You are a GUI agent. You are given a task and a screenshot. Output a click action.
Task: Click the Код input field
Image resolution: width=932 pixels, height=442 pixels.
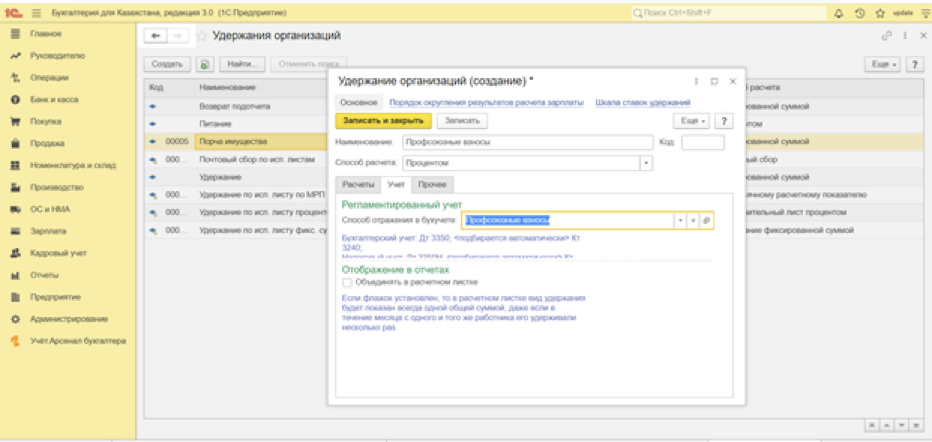(x=703, y=143)
